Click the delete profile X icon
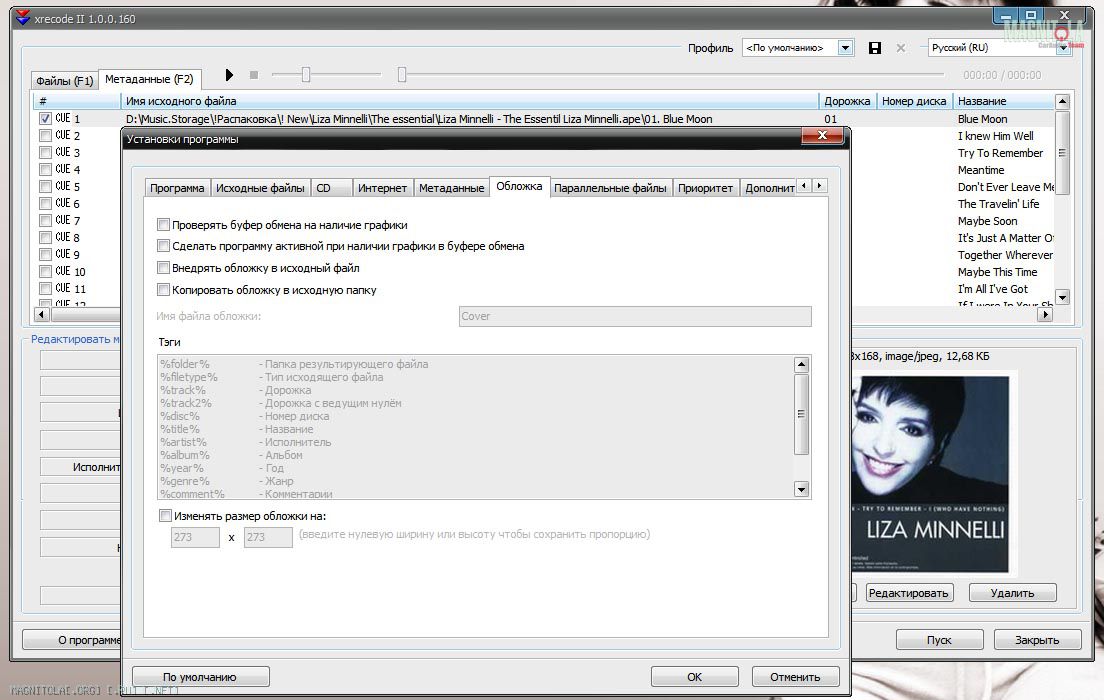Screen dimensions: 1104x700 click(901, 48)
